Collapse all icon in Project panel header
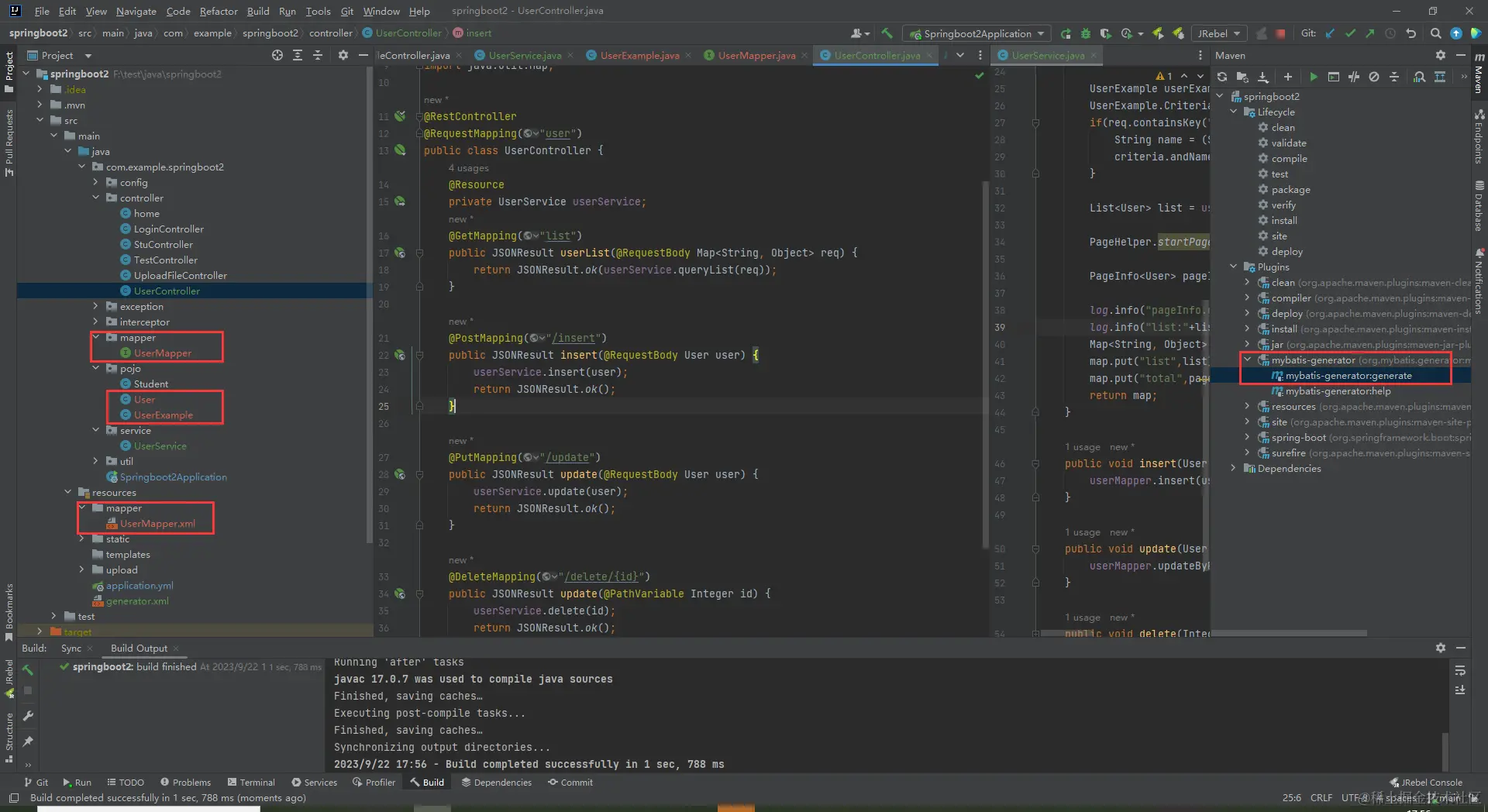This screenshot has height=812, width=1488. click(318, 55)
